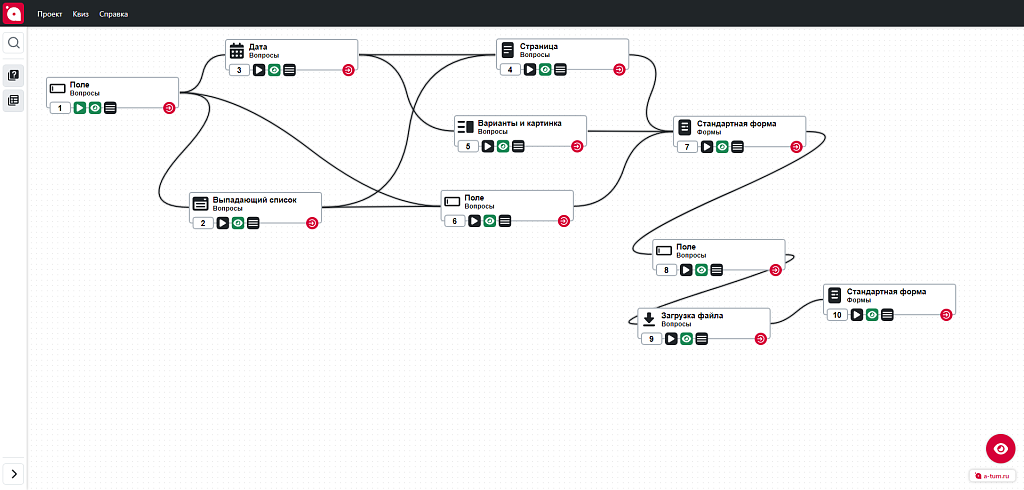The width and height of the screenshot is (1024, 490).
Task: Open the questions panel icon in sidebar
Action: pos(13,75)
